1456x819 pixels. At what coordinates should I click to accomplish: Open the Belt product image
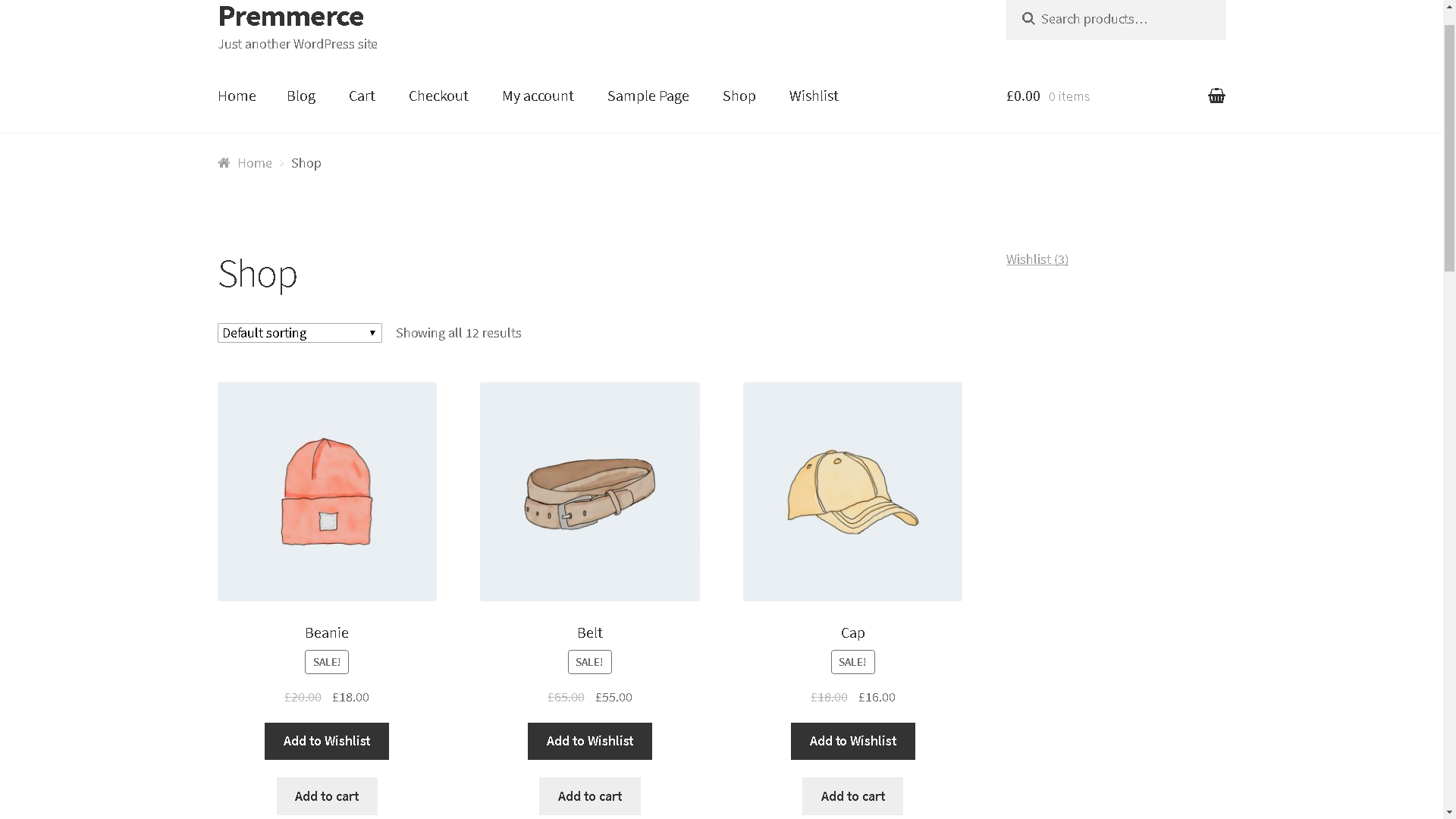589,491
